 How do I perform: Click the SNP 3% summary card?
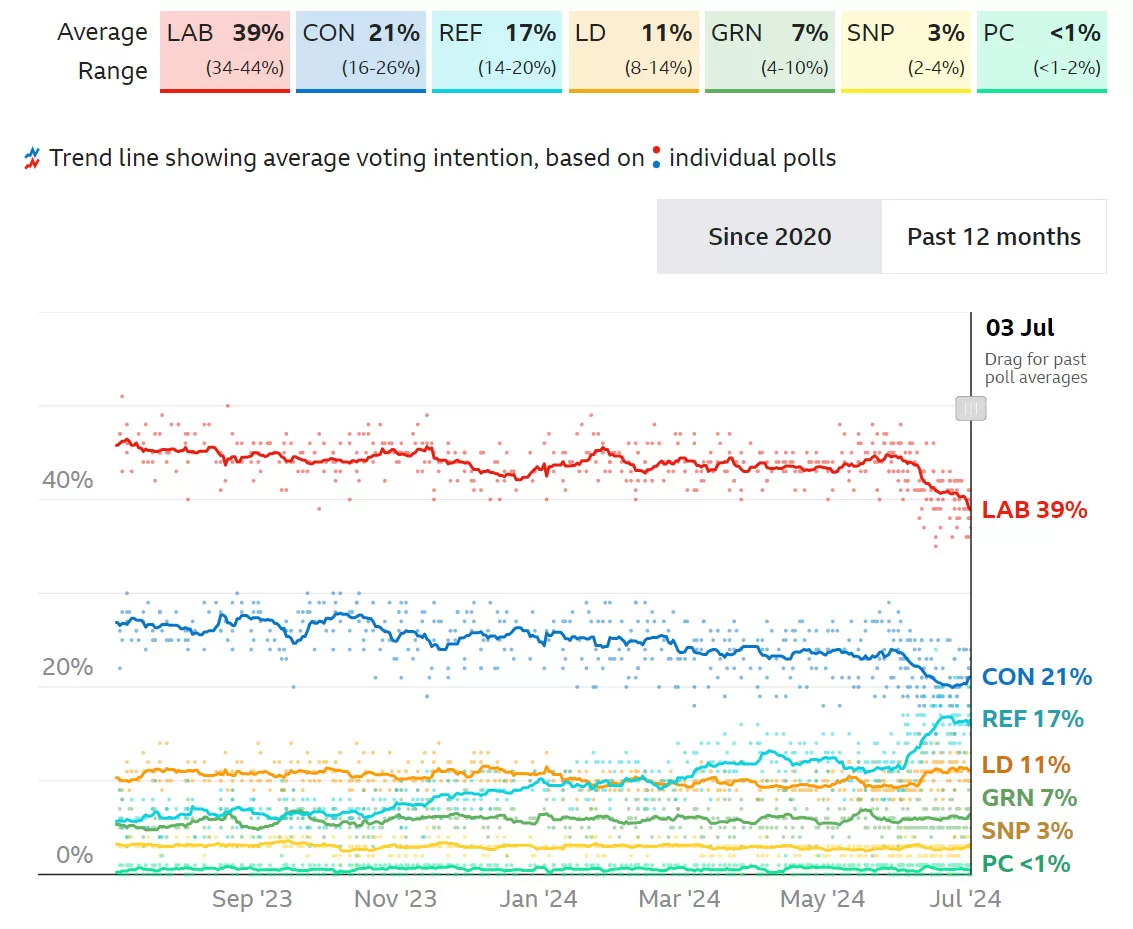905,51
